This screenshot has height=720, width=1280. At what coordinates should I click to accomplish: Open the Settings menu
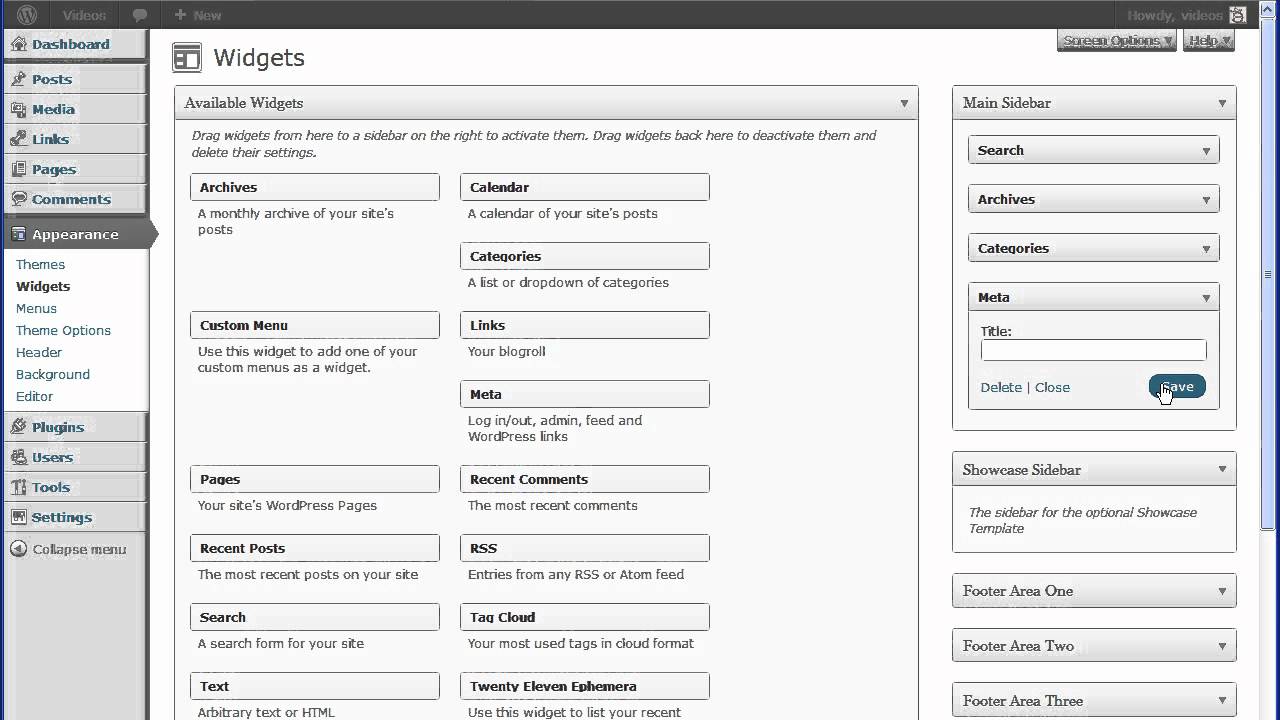pos(75,517)
